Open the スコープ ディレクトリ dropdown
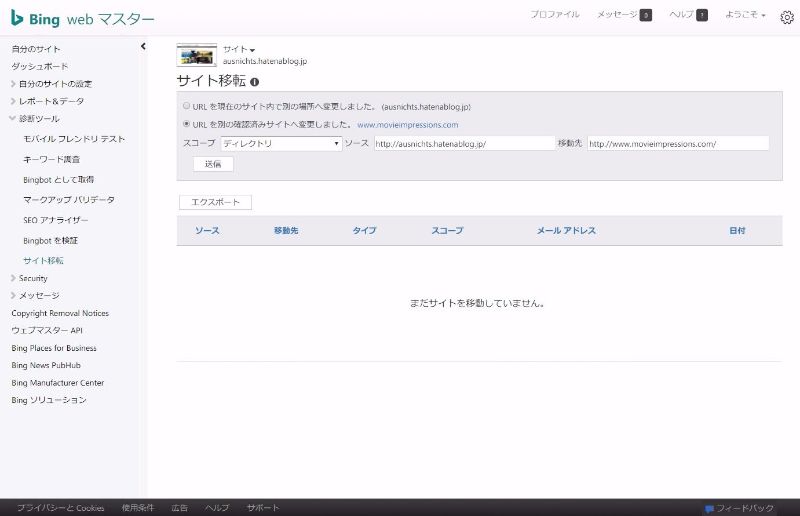The width and height of the screenshot is (800, 516). coord(281,143)
